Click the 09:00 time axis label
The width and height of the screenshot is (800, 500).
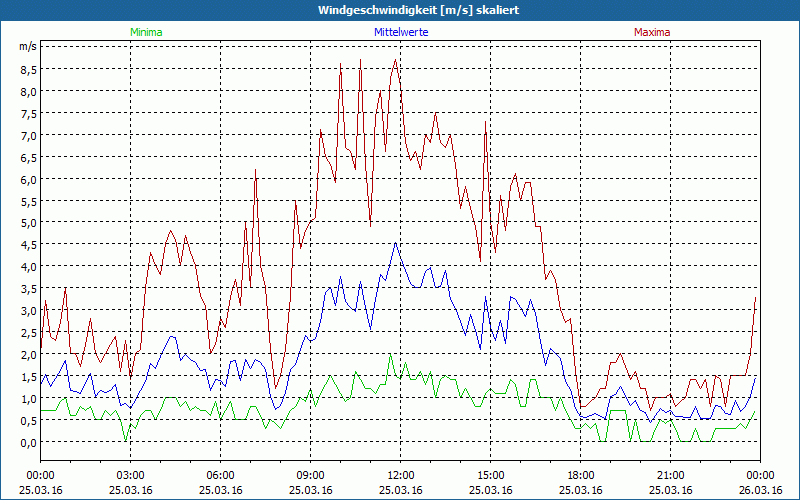[311, 475]
